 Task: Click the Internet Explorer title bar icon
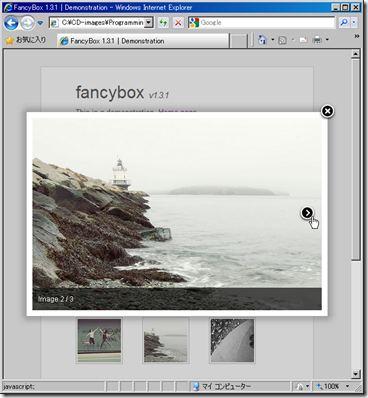[x=7, y=7]
